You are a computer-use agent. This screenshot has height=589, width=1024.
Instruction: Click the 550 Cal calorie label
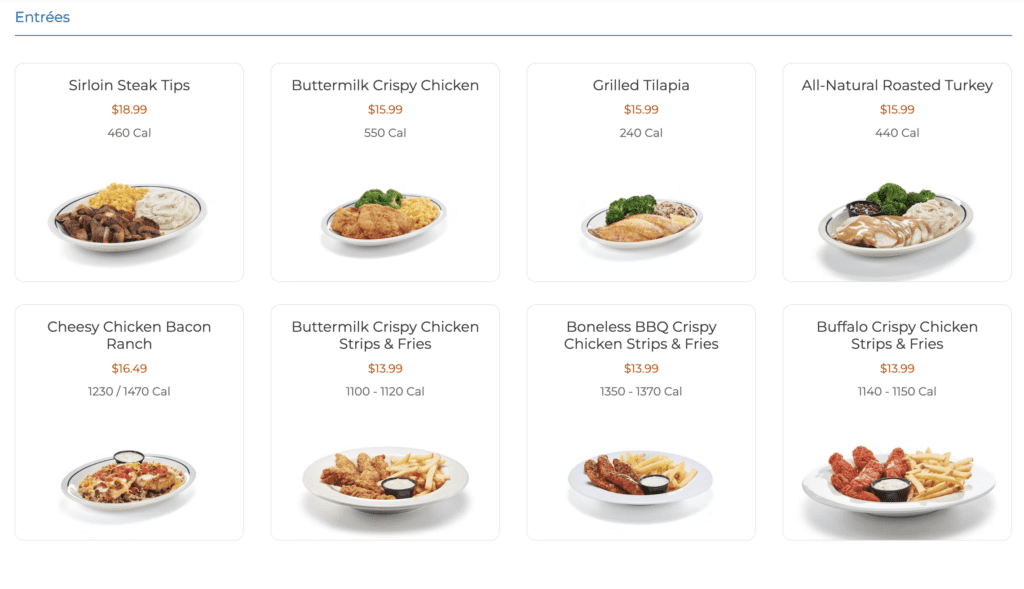[x=384, y=132]
